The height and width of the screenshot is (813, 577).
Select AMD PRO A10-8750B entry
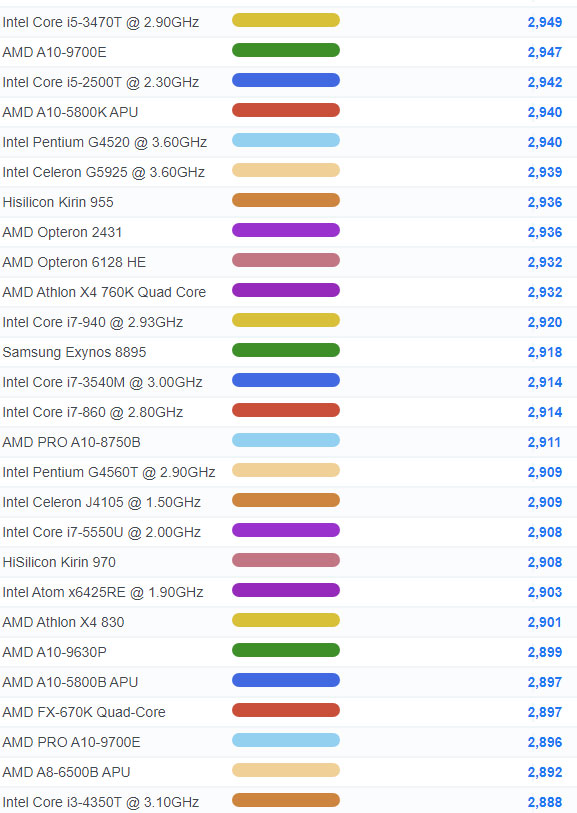click(x=72, y=442)
